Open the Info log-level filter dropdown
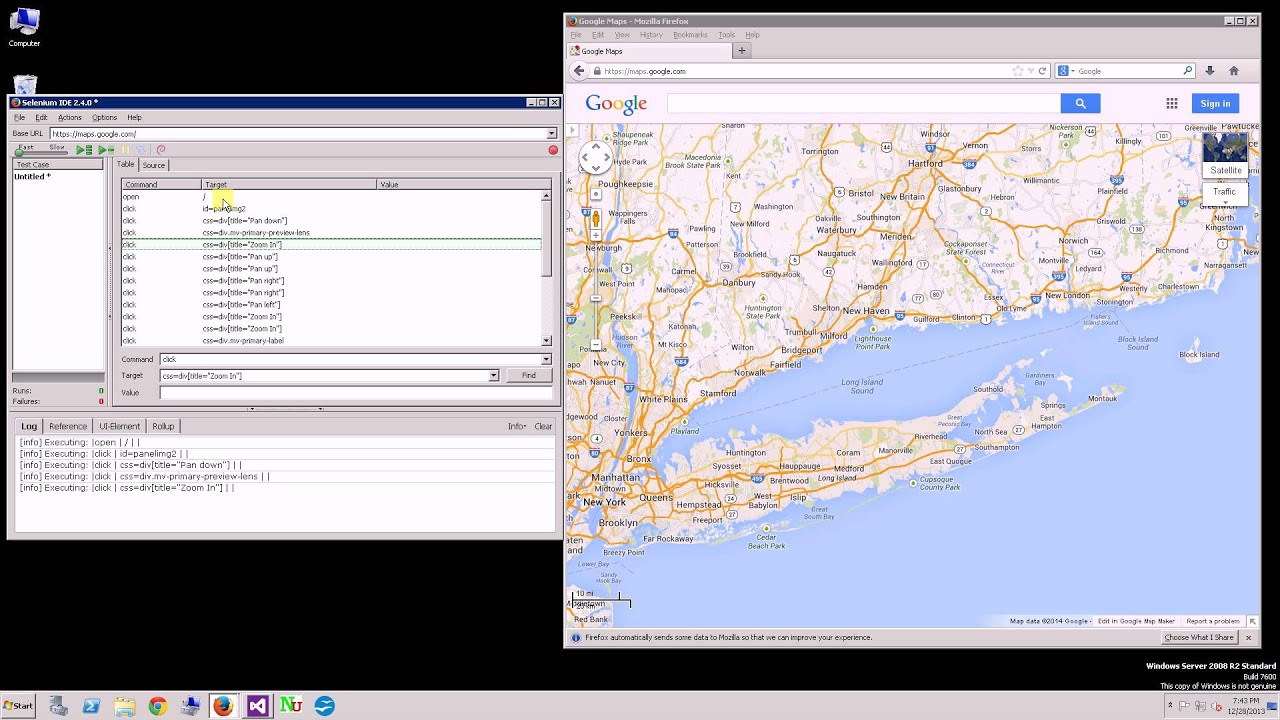 (517, 426)
